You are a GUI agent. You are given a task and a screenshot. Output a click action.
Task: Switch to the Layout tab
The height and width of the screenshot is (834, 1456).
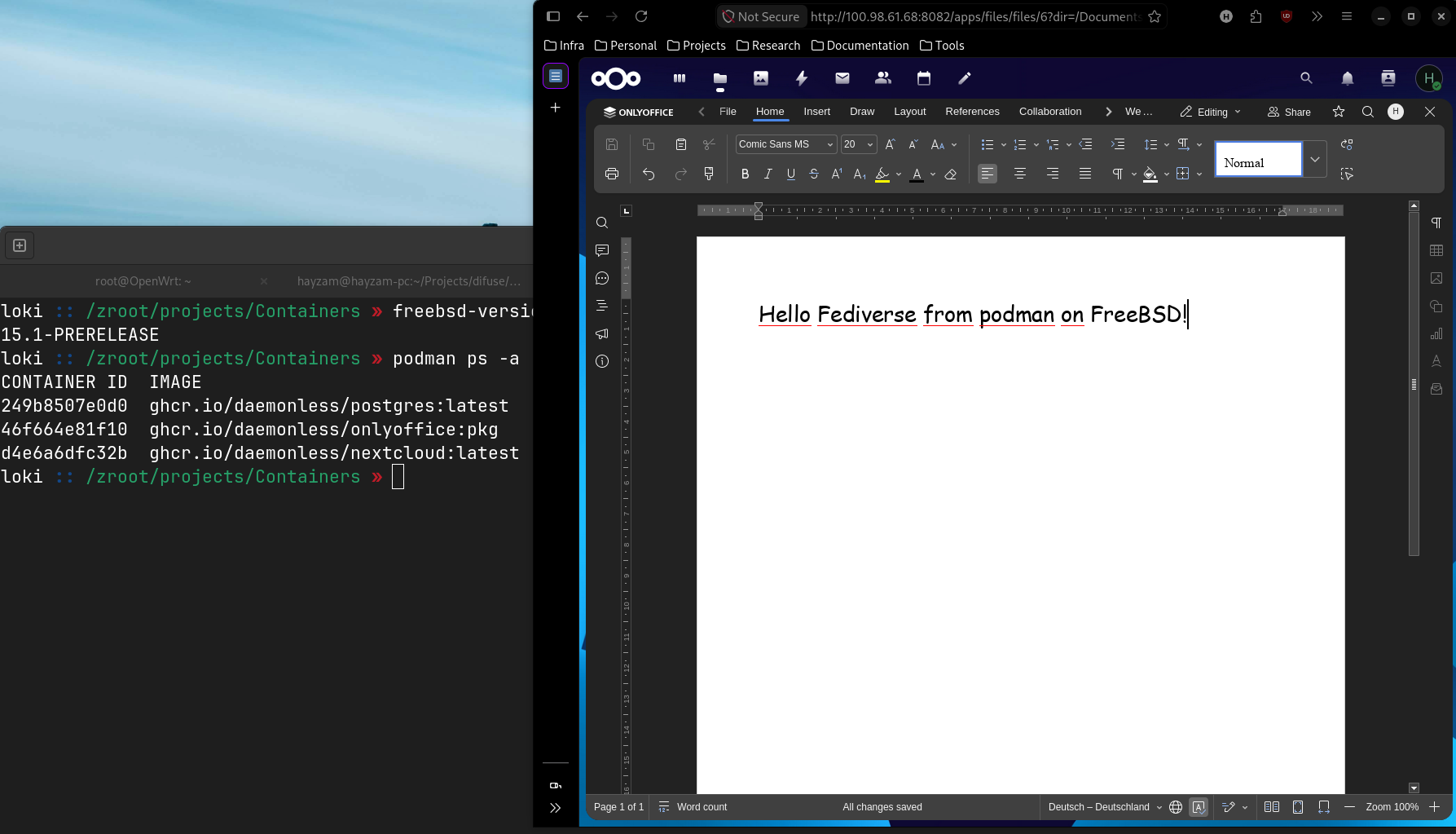pyautogui.click(x=909, y=112)
